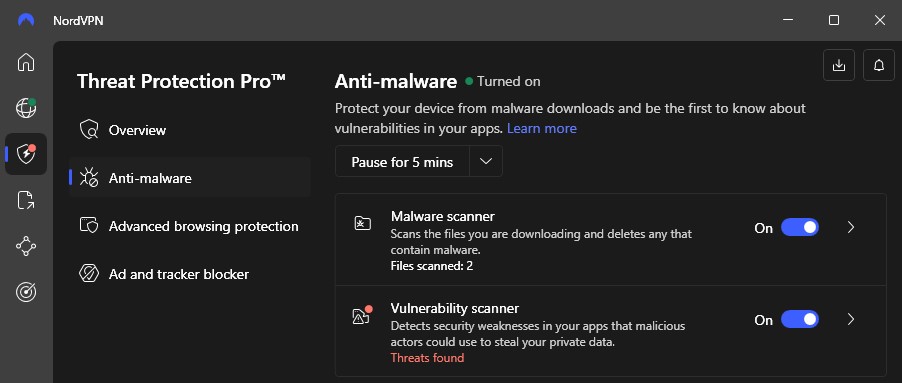Image resolution: width=902 pixels, height=383 pixels.
Task: Open Vulnerability scanner details chevron
Action: 851,320
